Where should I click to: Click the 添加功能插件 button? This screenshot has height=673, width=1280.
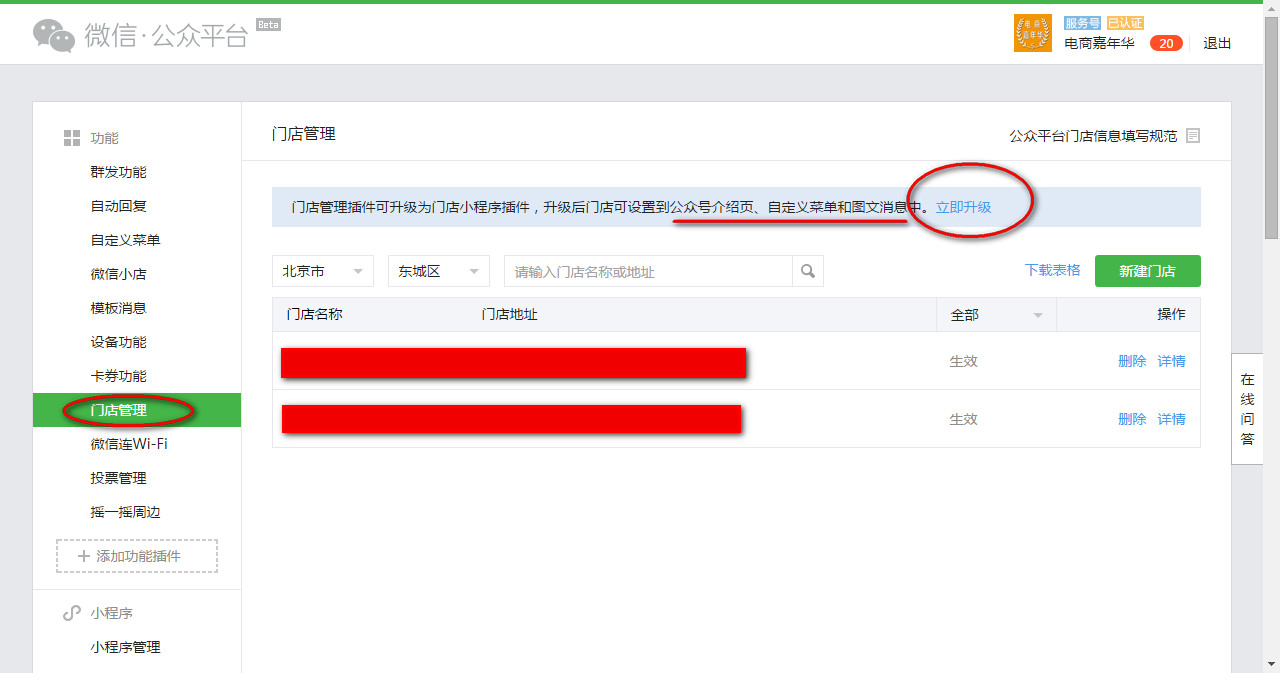(137, 556)
